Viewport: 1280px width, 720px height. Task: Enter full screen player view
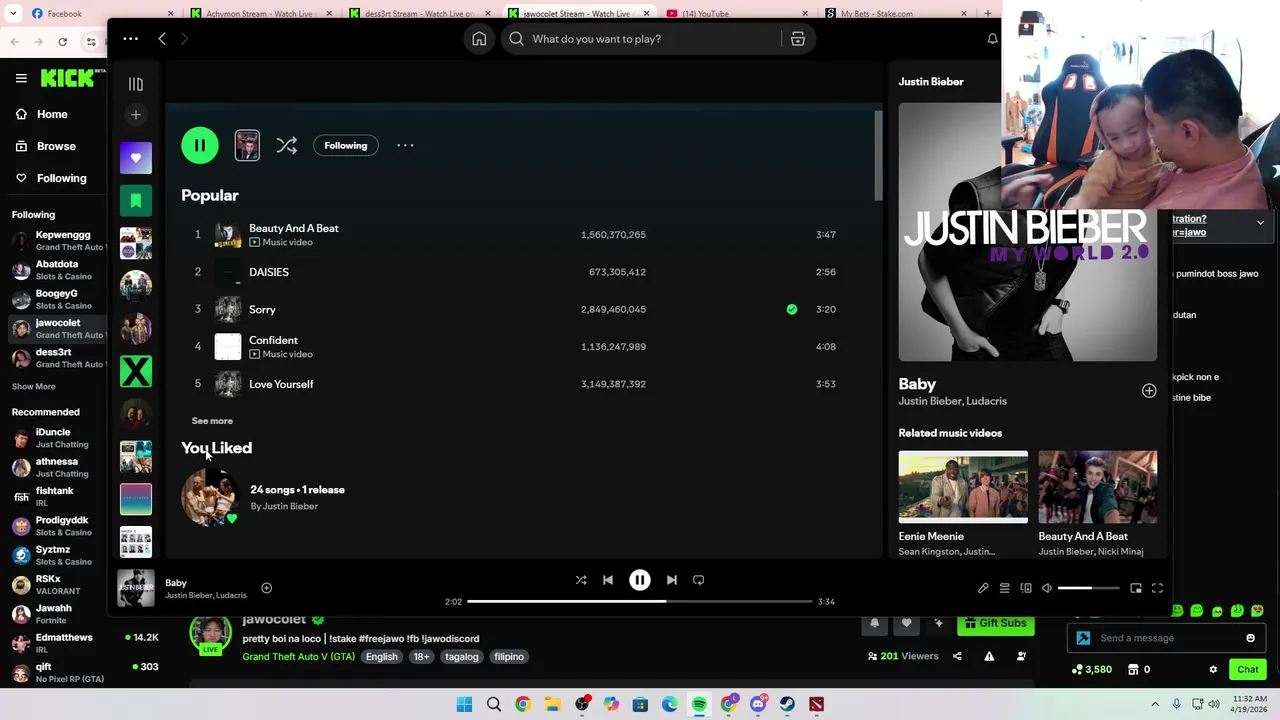click(1157, 588)
